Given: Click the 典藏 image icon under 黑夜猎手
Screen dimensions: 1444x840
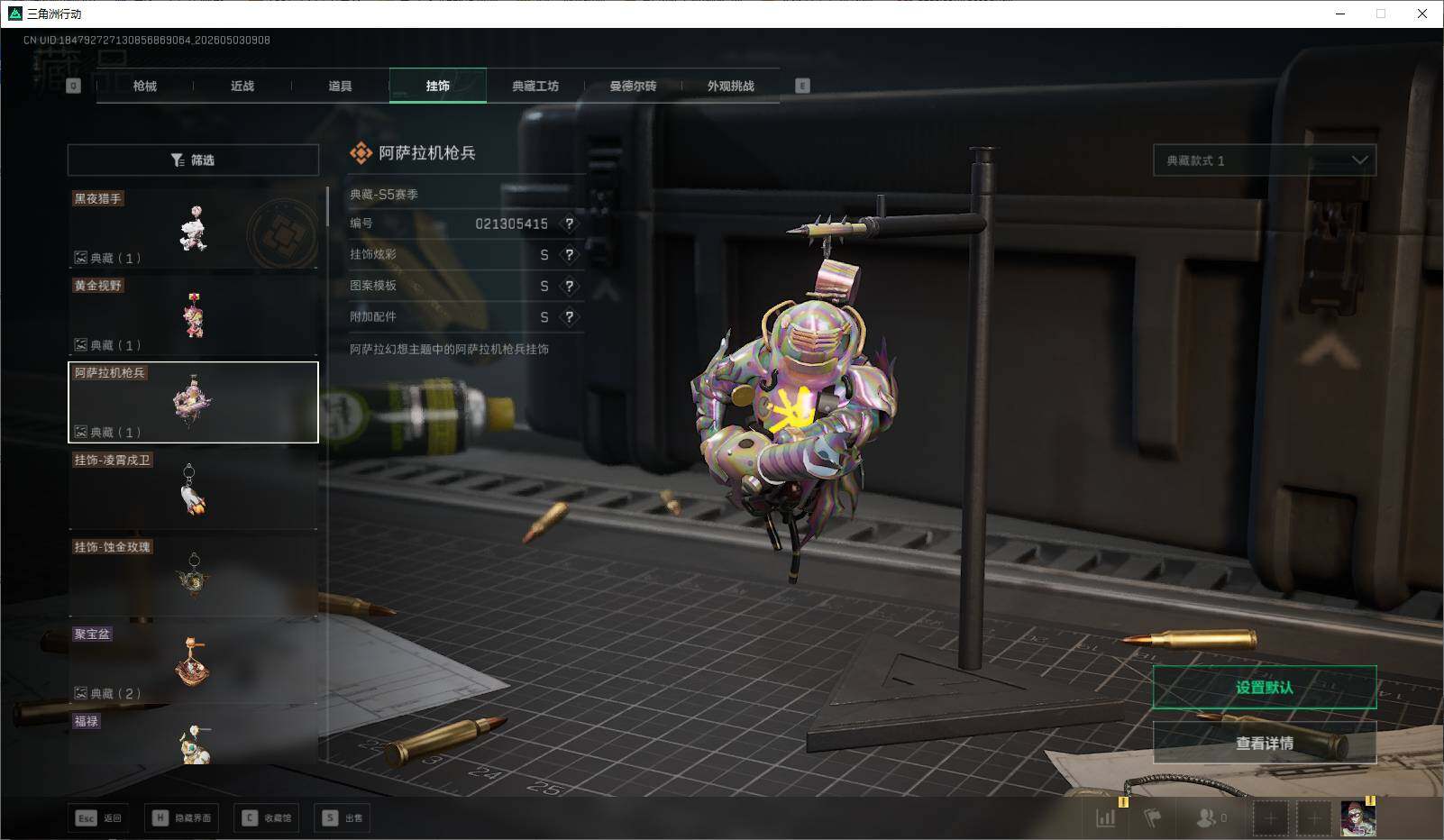Looking at the screenshot, I should (80, 258).
